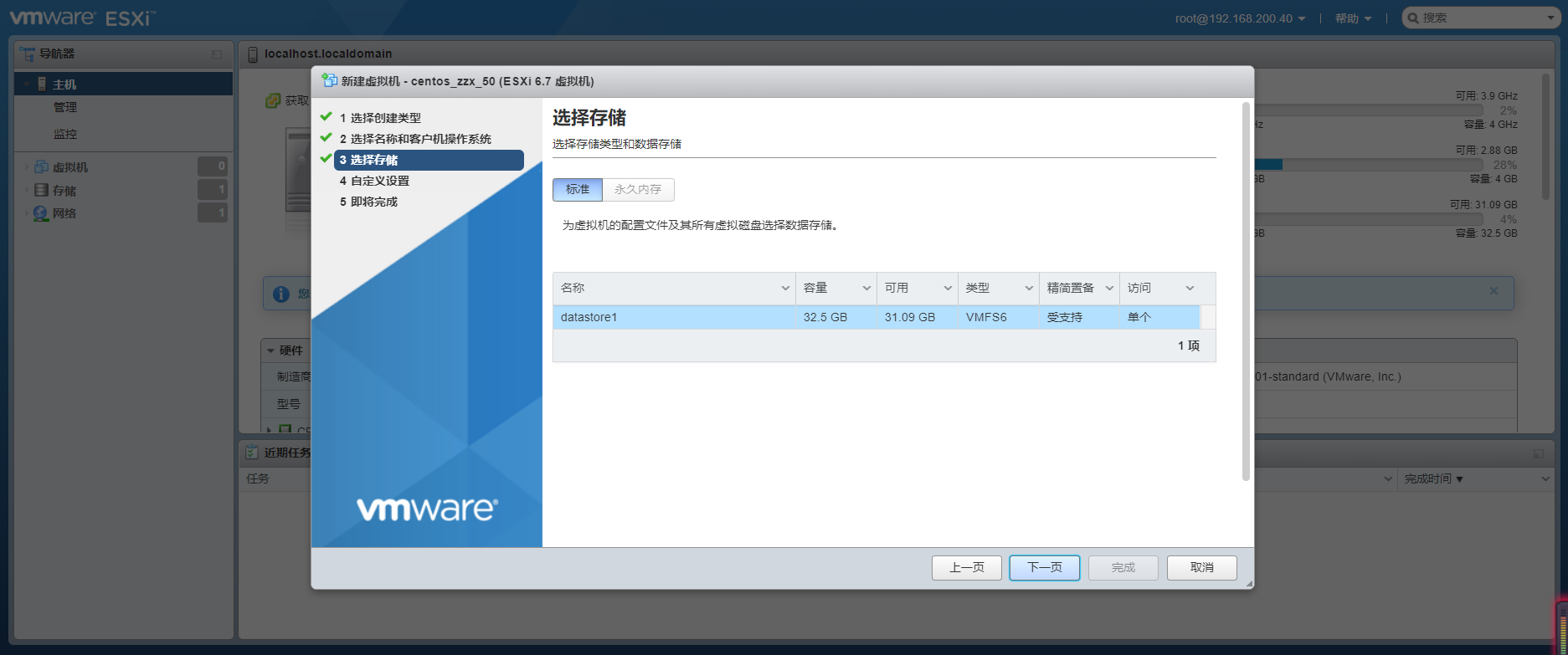
Task: Open the root@192.168.200.40 user dropdown
Action: [x=1240, y=18]
